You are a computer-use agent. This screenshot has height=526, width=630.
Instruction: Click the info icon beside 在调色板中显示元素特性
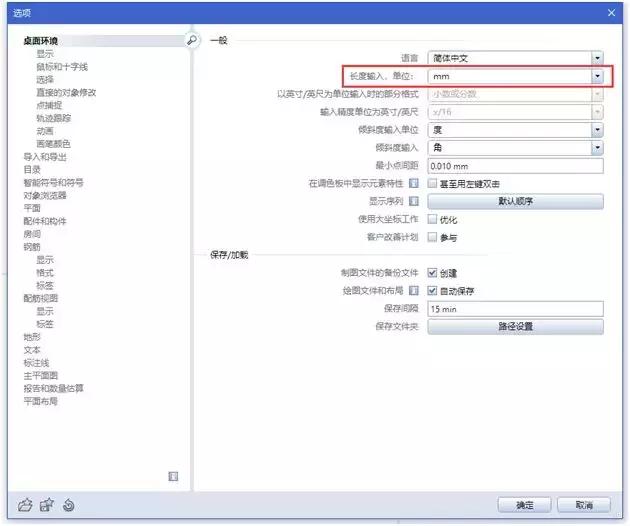tap(413, 183)
